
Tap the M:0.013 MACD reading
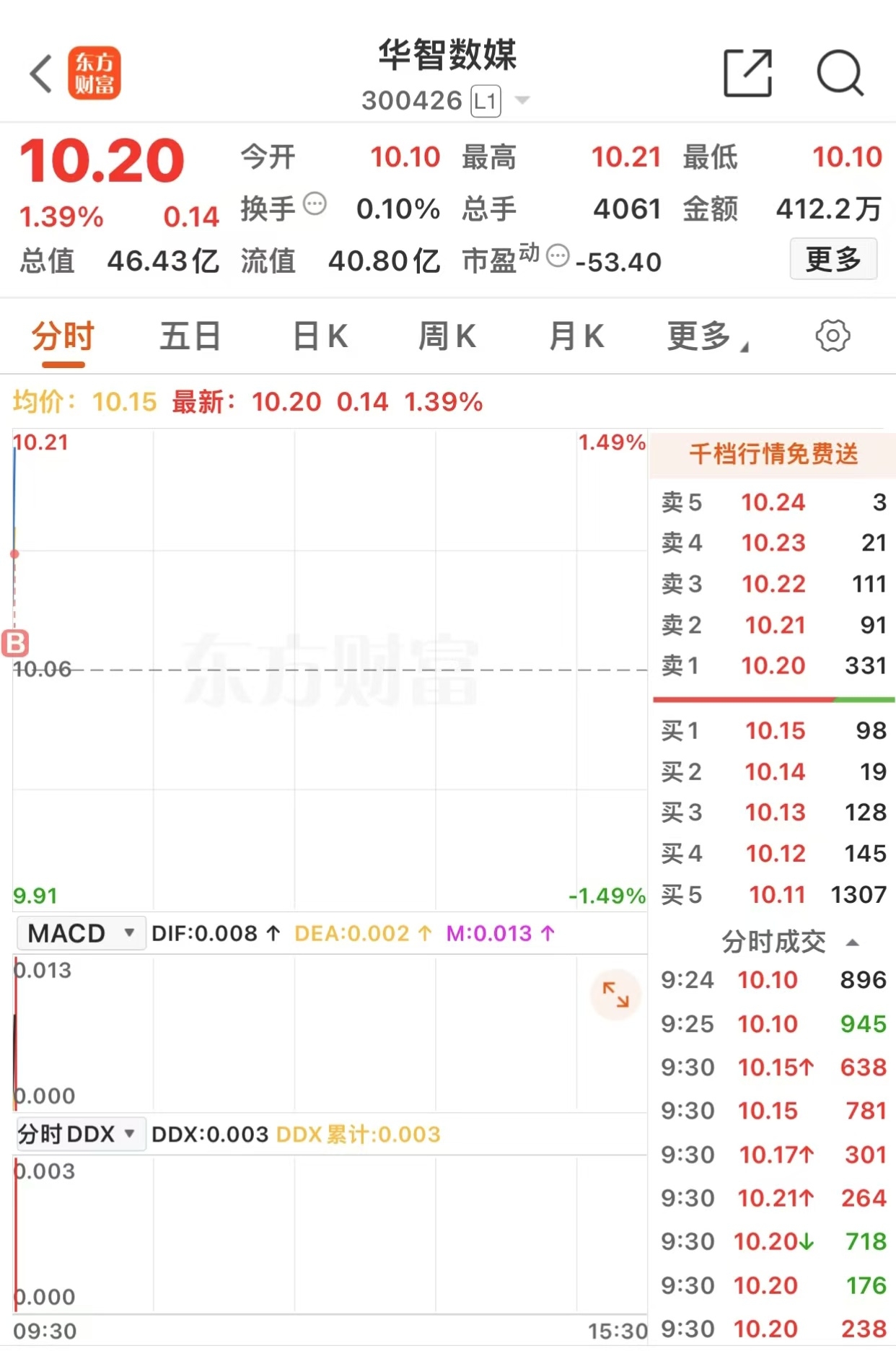(x=501, y=933)
